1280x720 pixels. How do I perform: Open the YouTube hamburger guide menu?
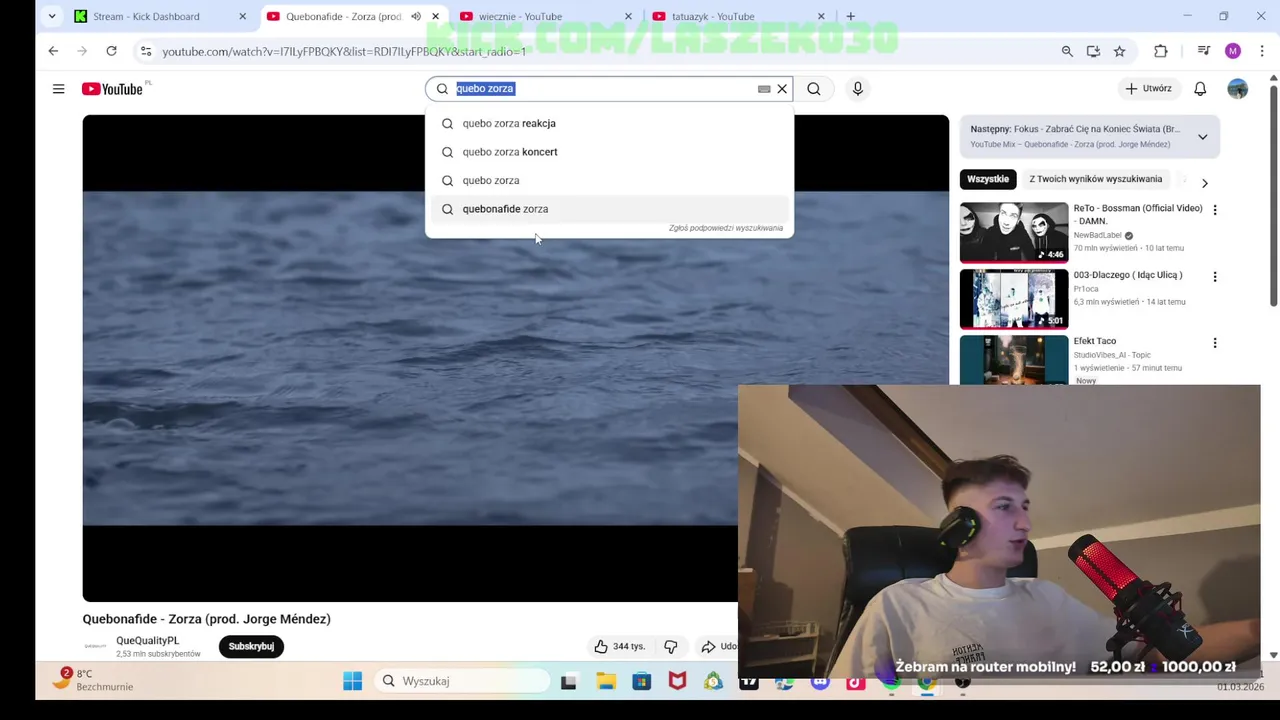point(58,89)
